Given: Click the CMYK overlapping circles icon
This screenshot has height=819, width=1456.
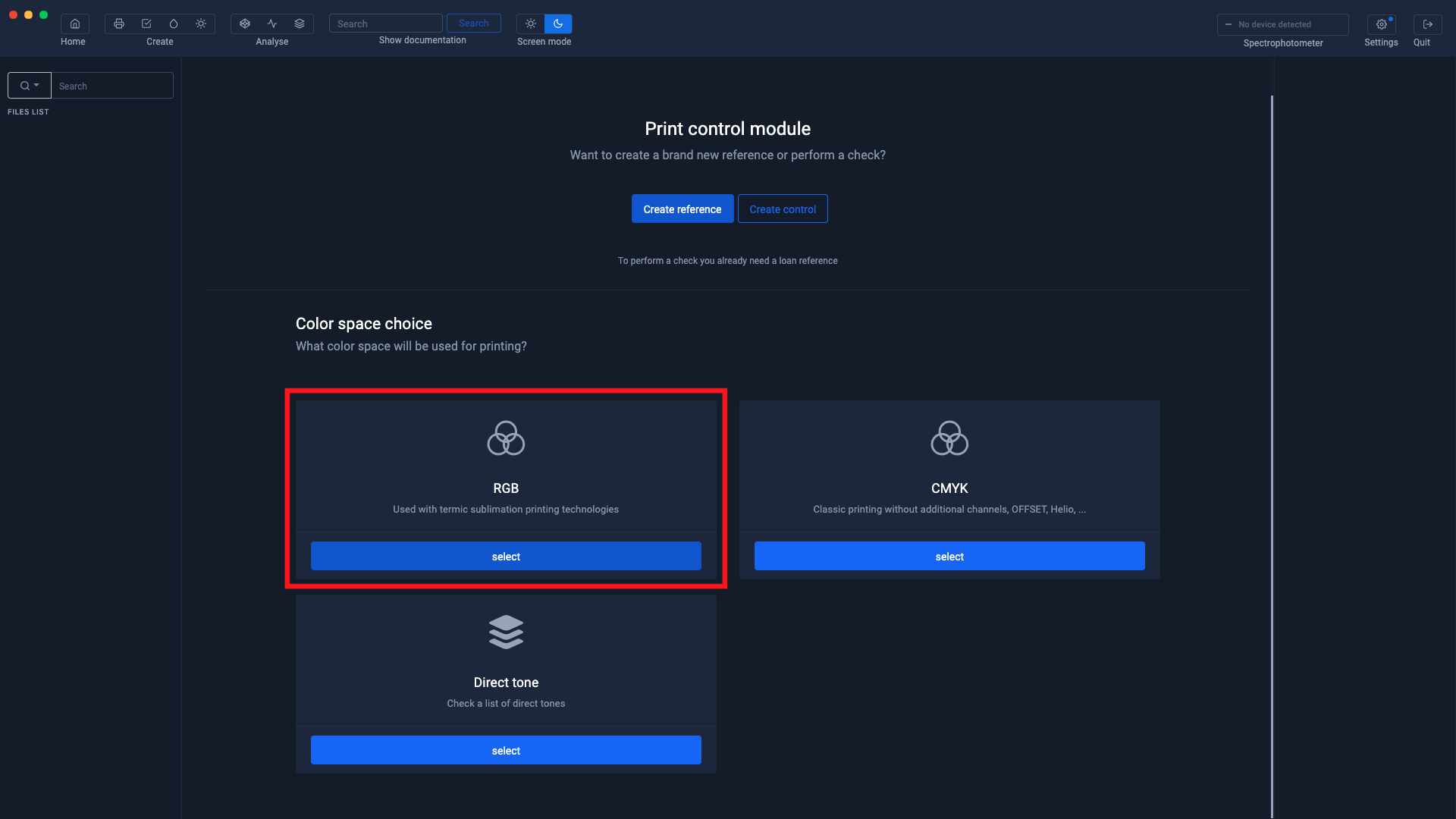Looking at the screenshot, I should coord(949,438).
